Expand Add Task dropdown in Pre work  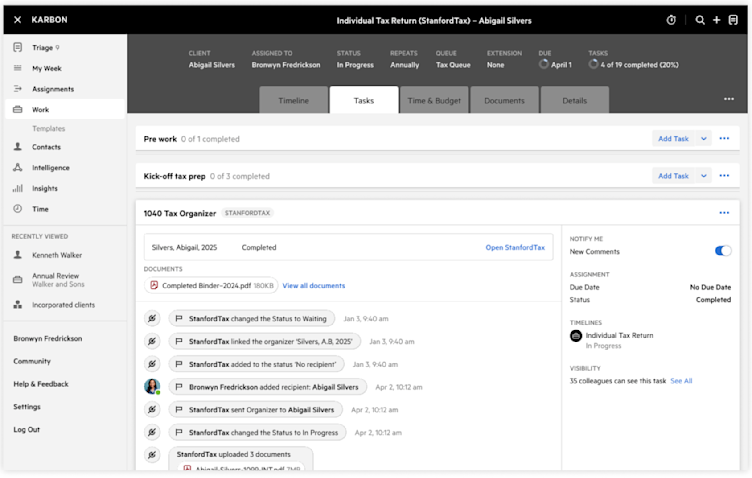tap(704, 139)
